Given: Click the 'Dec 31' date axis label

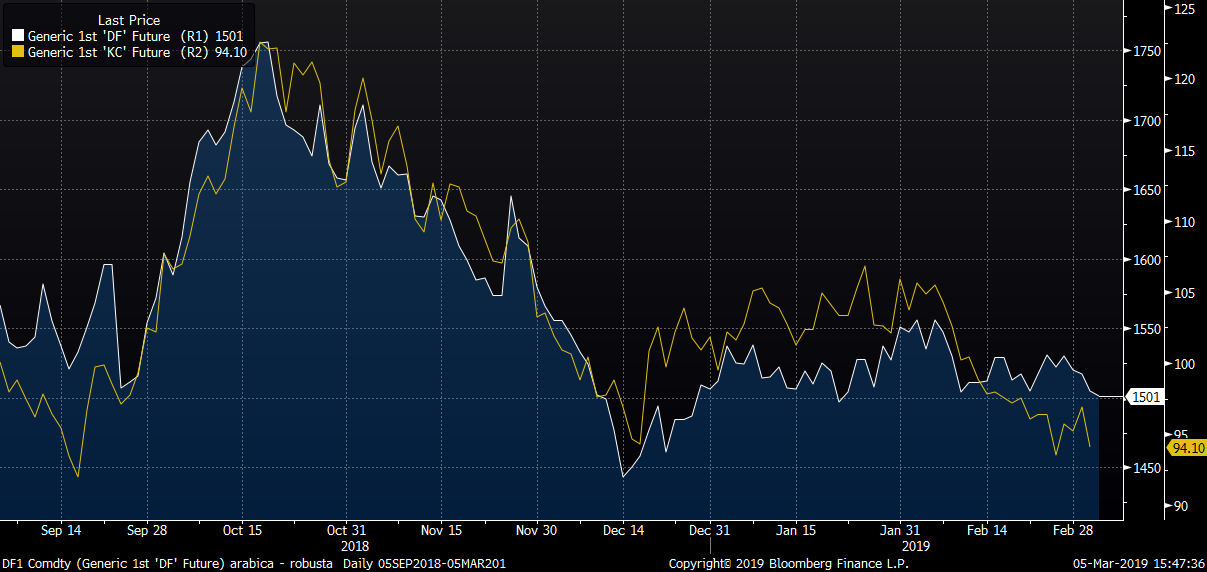Looking at the screenshot, I should click(x=710, y=531).
